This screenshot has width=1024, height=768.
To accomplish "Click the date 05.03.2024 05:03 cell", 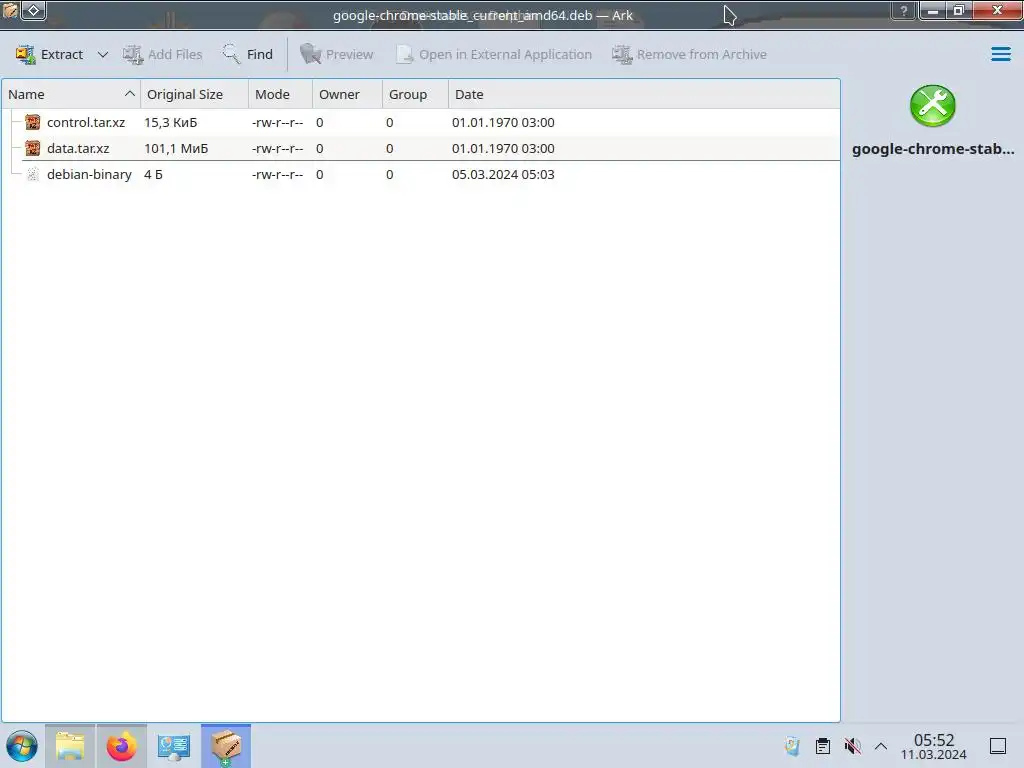I will coord(503,174).
